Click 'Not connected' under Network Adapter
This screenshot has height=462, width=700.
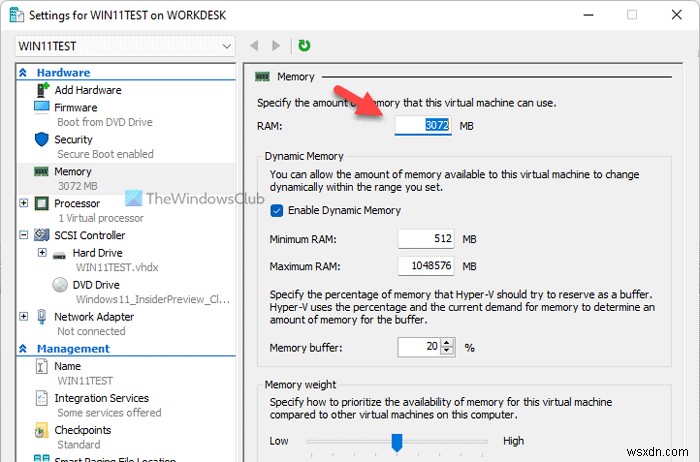[x=91, y=331]
